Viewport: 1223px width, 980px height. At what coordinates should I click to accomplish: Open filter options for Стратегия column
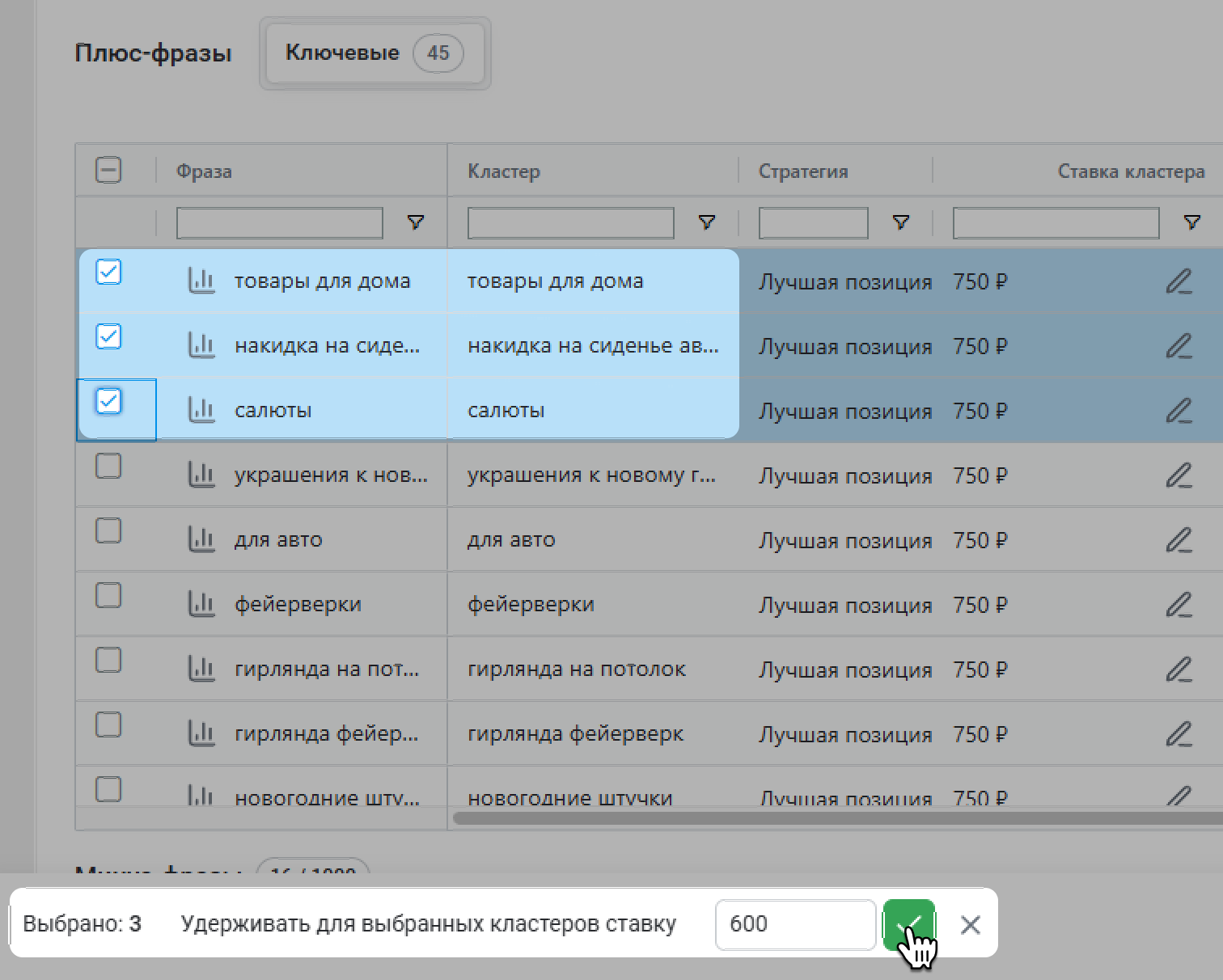(901, 222)
